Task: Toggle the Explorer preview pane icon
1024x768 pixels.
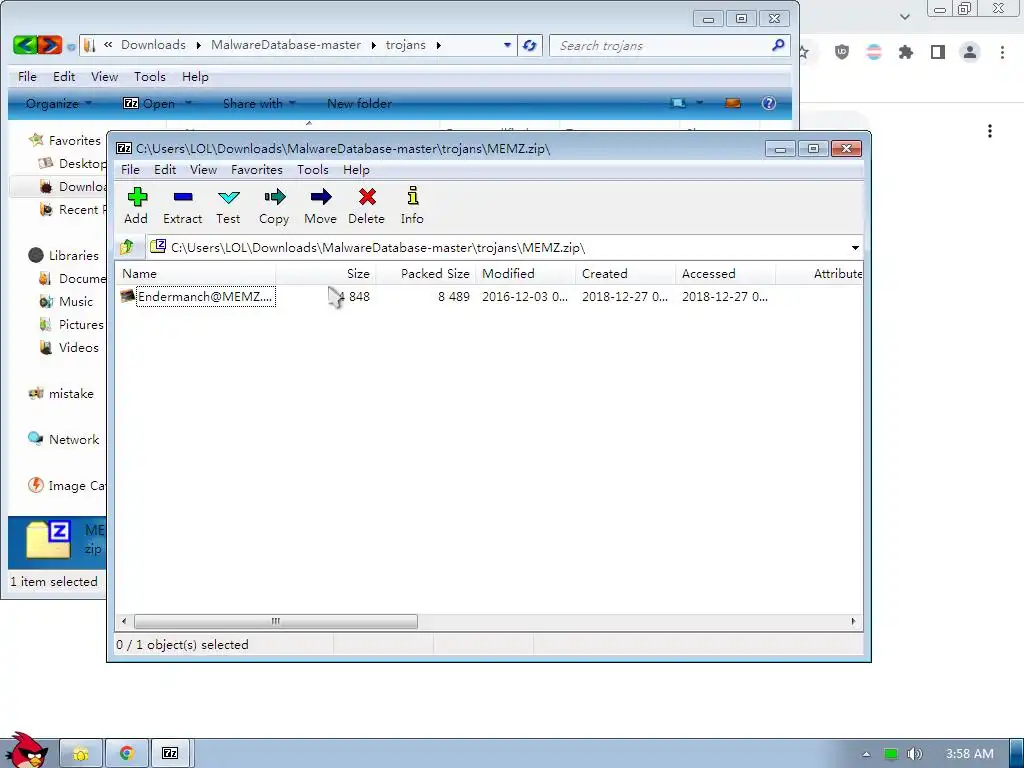Action: [x=733, y=103]
